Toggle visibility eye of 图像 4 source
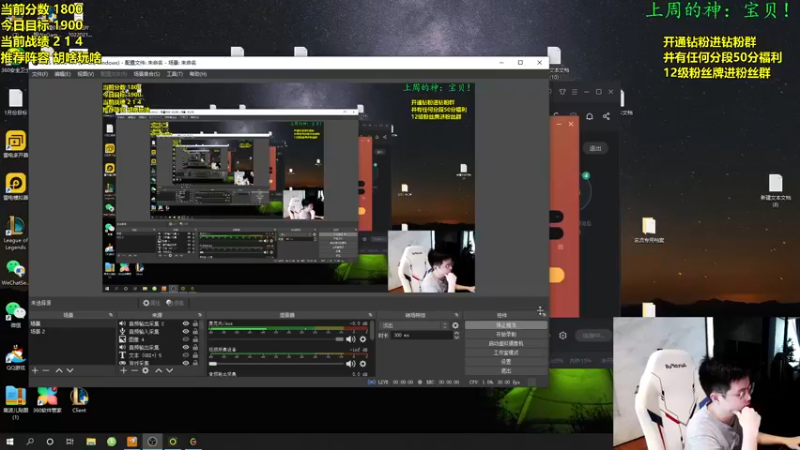Viewport: 800px width, 450px height. (186, 339)
